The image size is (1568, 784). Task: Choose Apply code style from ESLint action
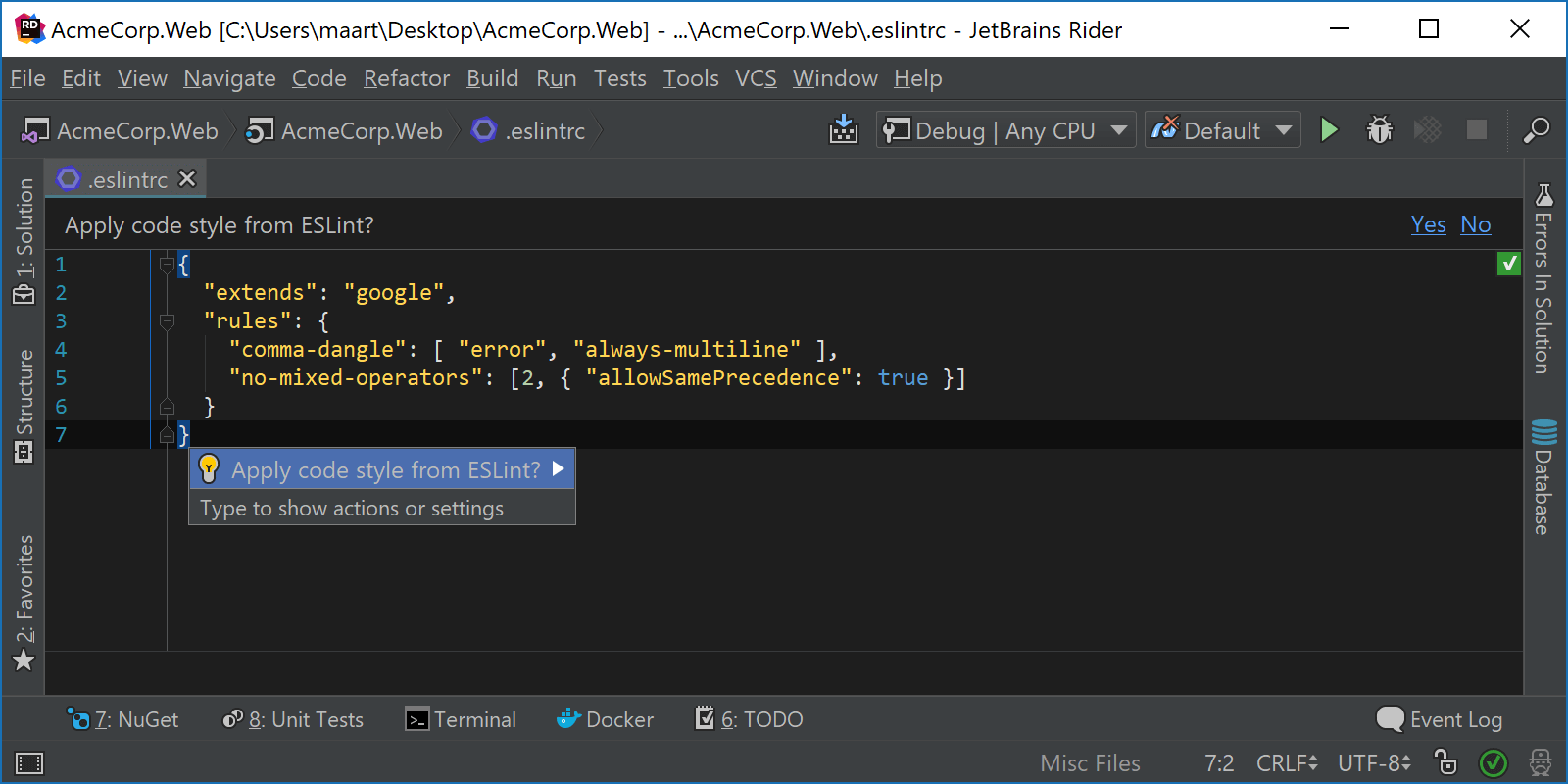point(382,469)
